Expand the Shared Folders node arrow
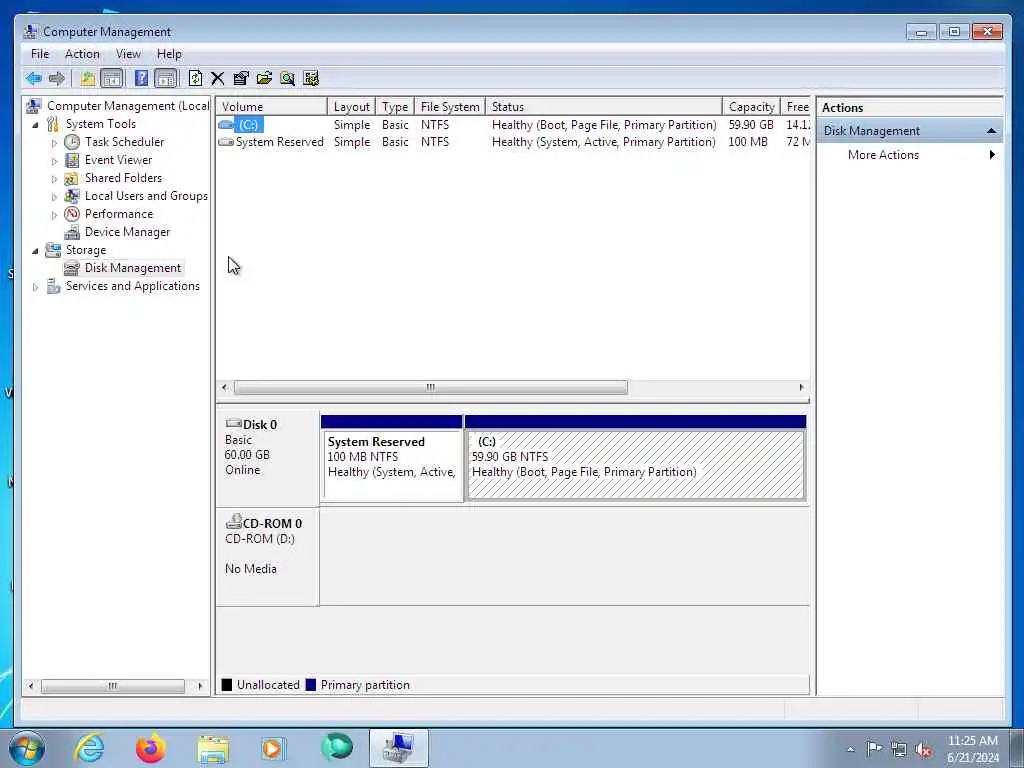The height and width of the screenshot is (768, 1024). [x=54, y=178]
